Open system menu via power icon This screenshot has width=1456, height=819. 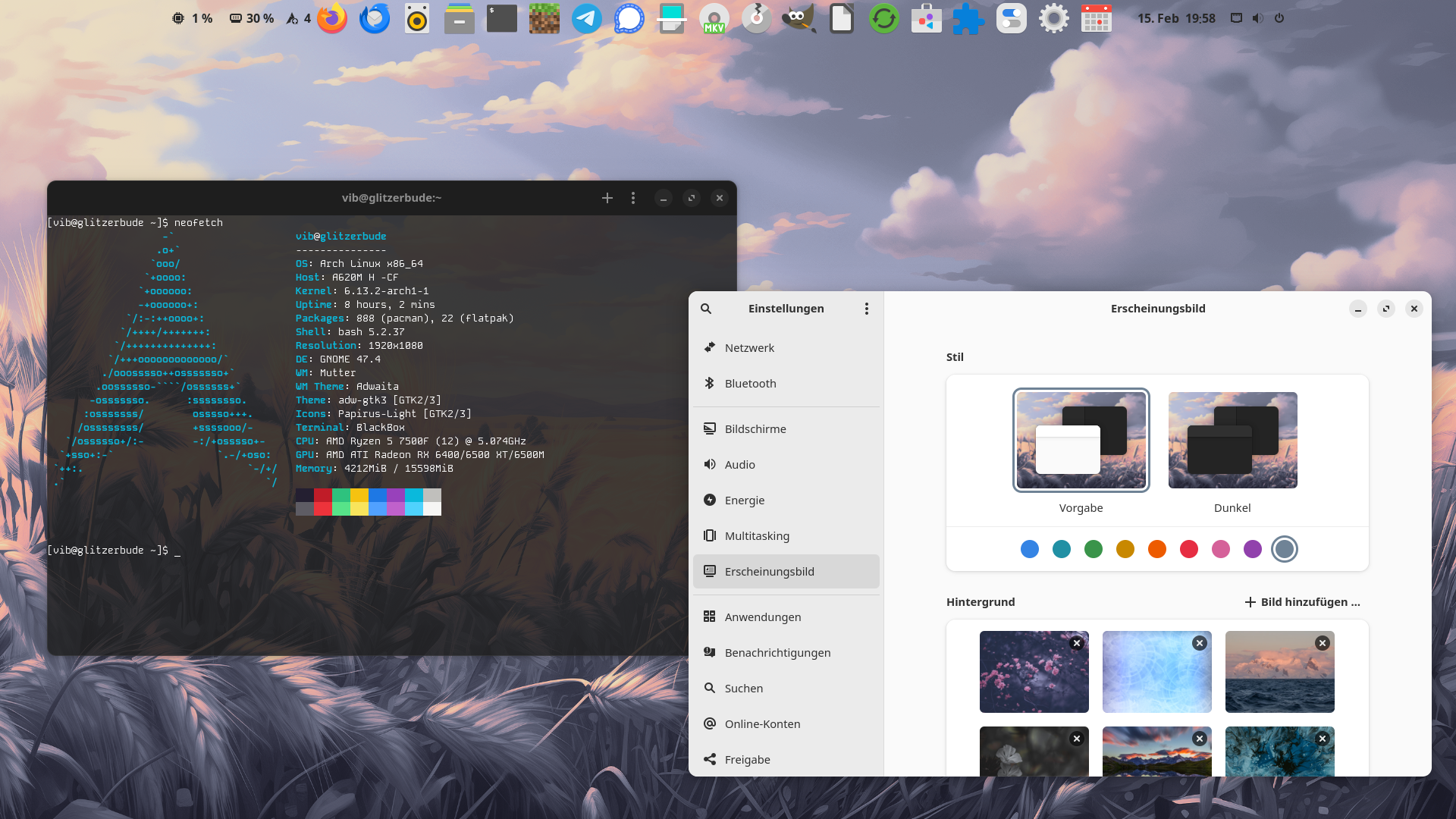pos(1279,18)
